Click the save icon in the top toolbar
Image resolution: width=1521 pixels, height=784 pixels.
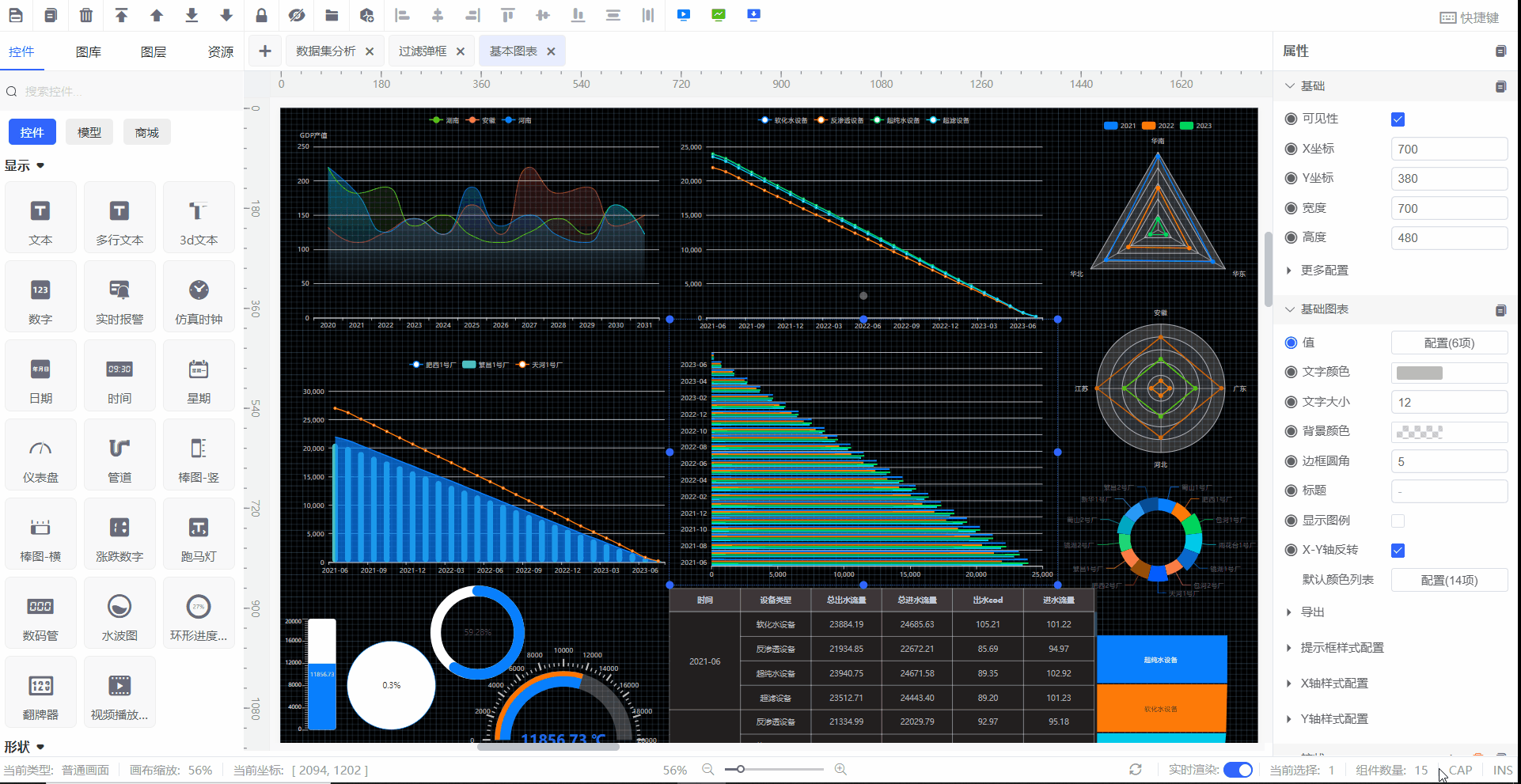(x=15, y=15)
